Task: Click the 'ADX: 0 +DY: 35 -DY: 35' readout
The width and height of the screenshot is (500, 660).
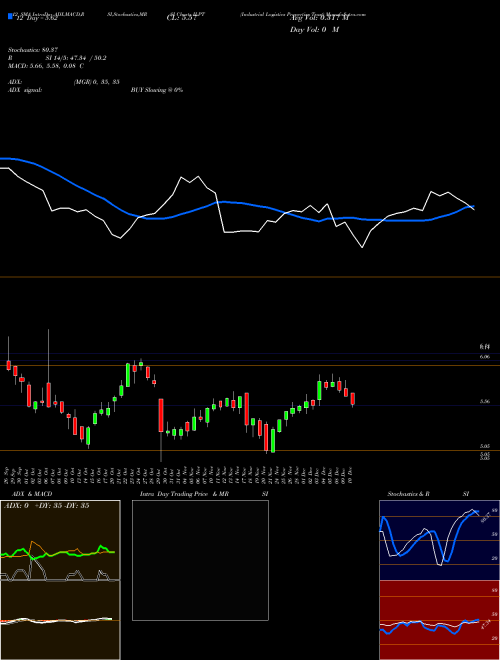Action: (x=47, y=506)
